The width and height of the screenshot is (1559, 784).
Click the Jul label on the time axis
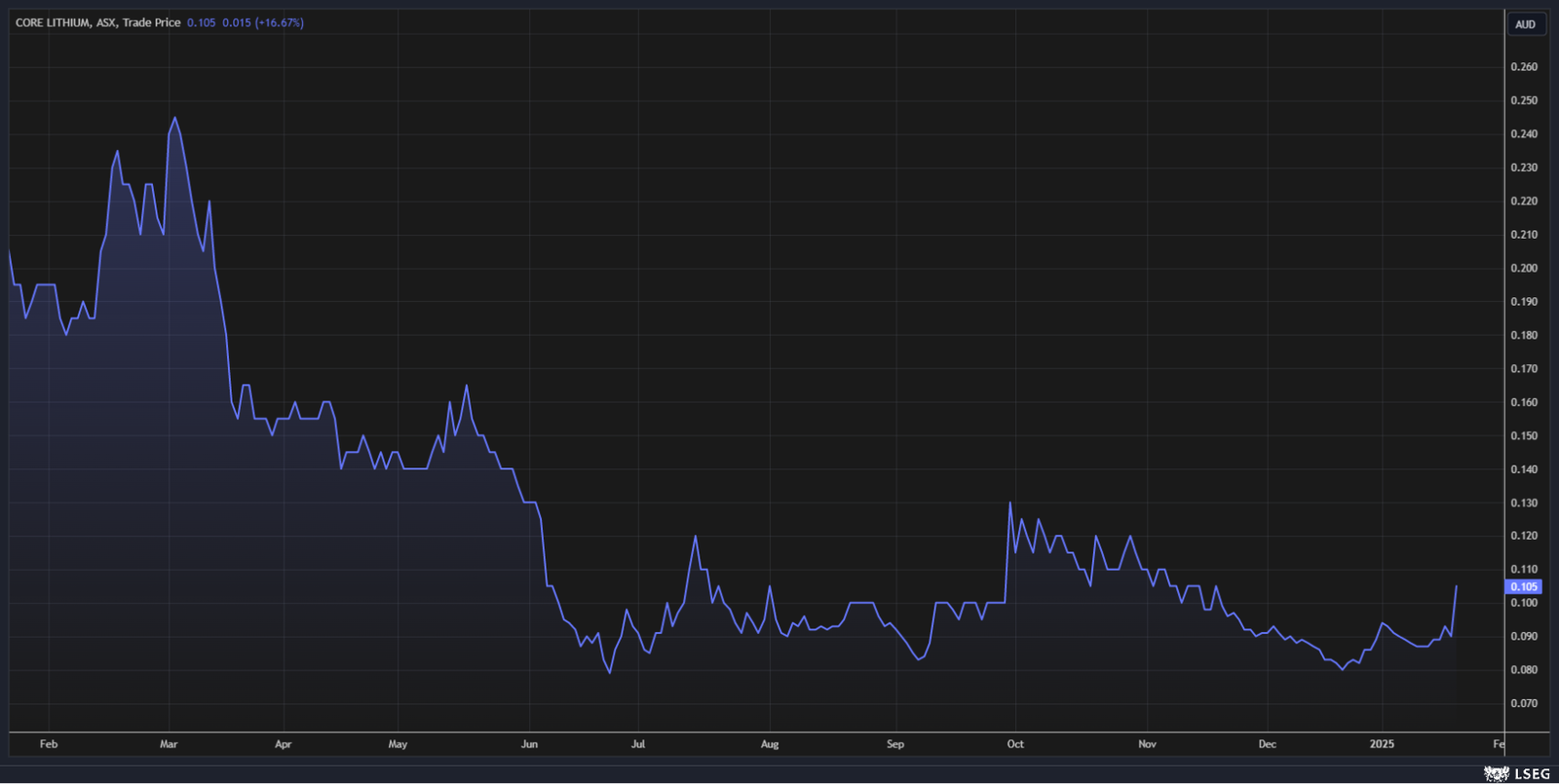pyautogui.click(x=638, y=744)
